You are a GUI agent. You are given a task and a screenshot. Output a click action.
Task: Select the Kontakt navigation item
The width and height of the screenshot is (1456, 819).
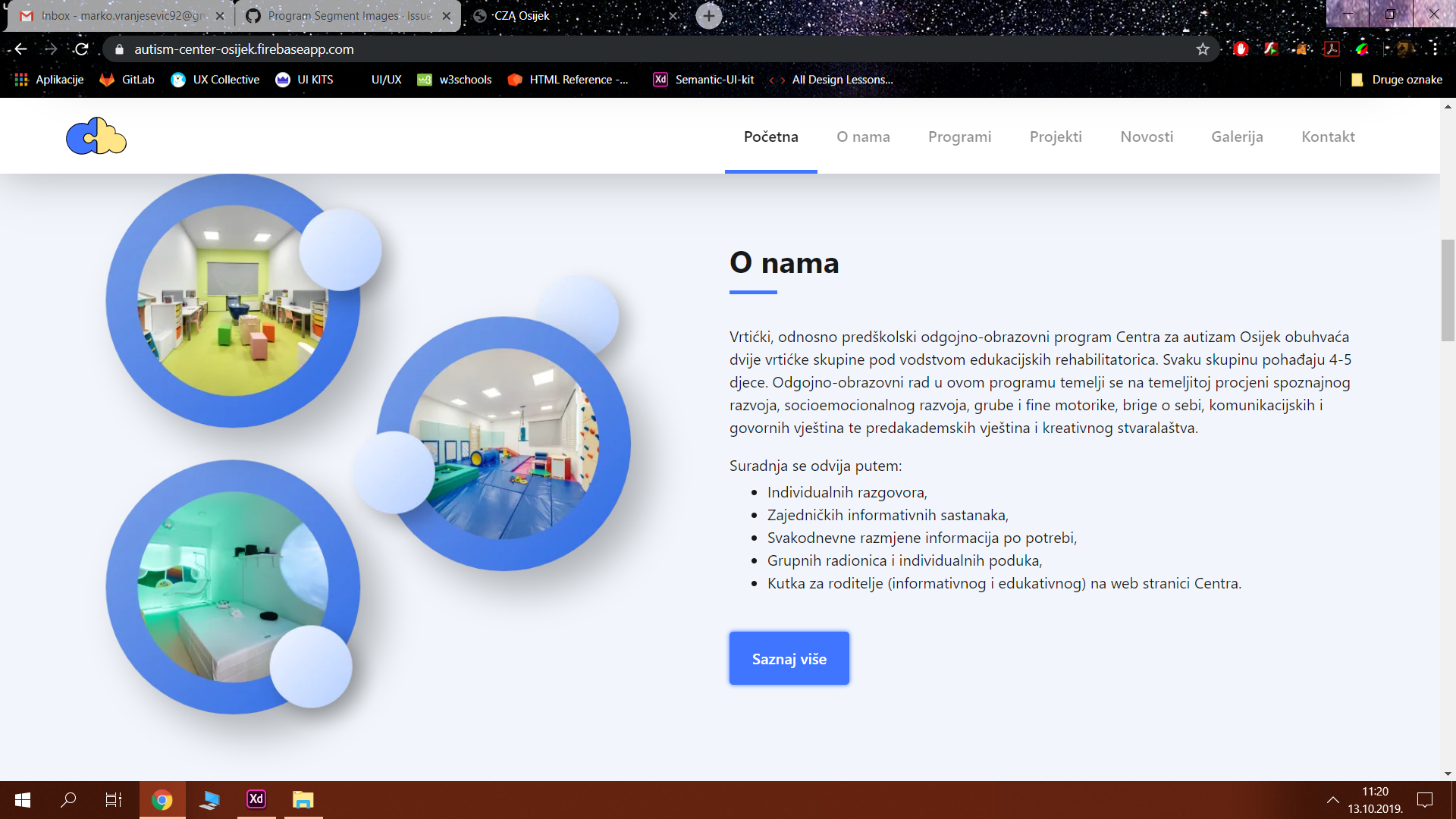(1328, 136)
